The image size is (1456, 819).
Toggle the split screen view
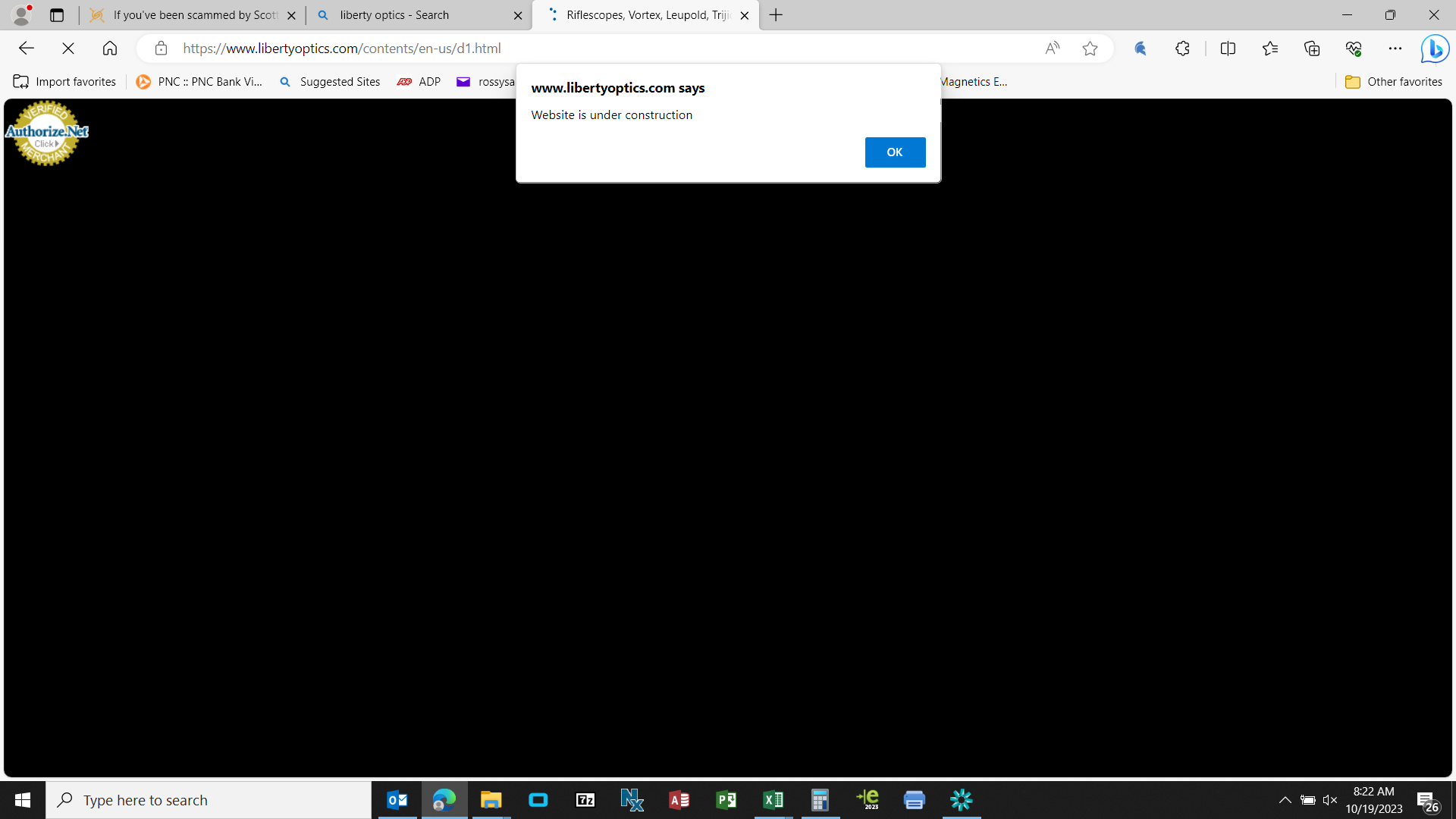[x=1228, y=49]
